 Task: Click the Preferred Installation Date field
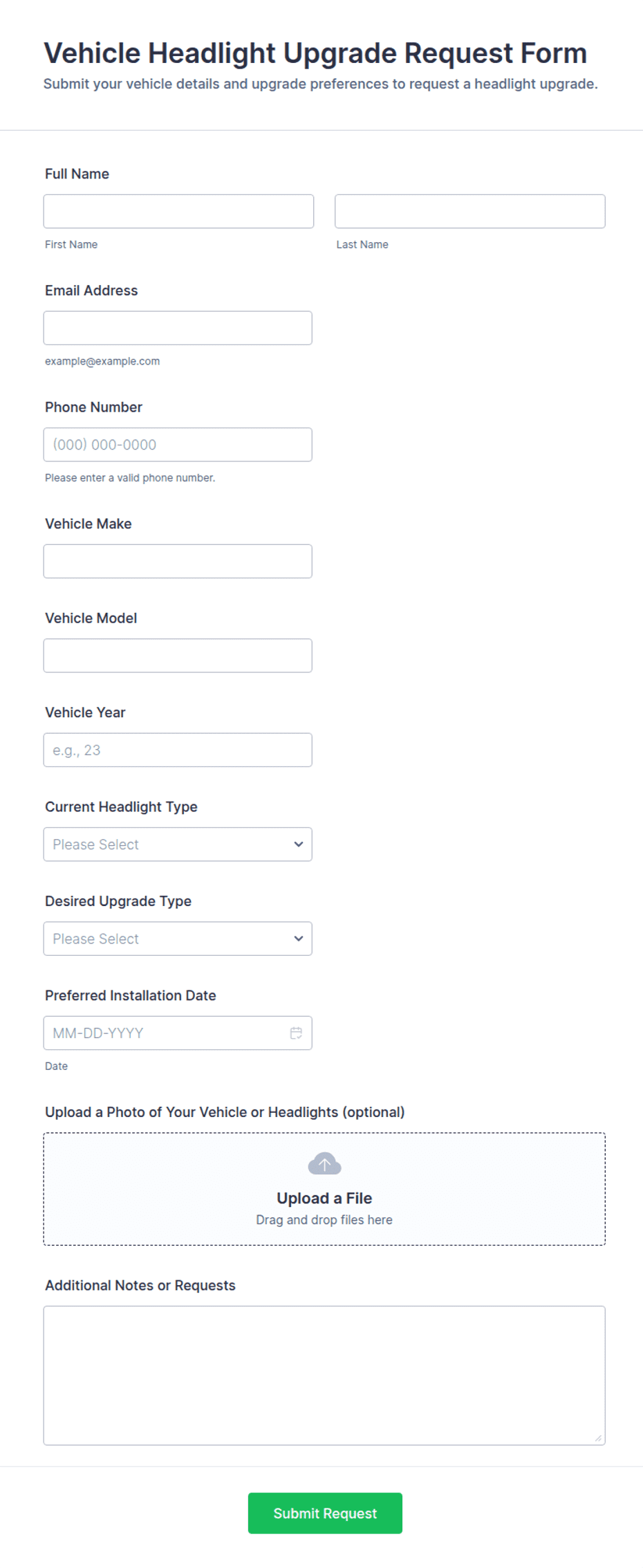coord(178,1033)
